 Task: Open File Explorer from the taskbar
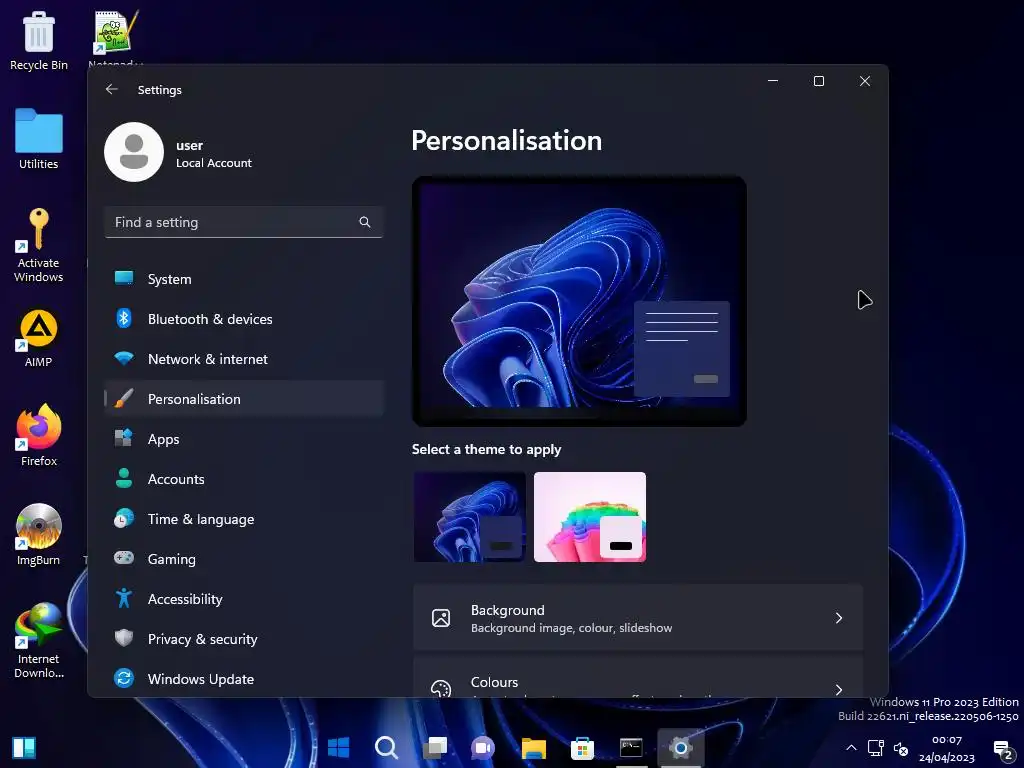click(x=534, y=748)
